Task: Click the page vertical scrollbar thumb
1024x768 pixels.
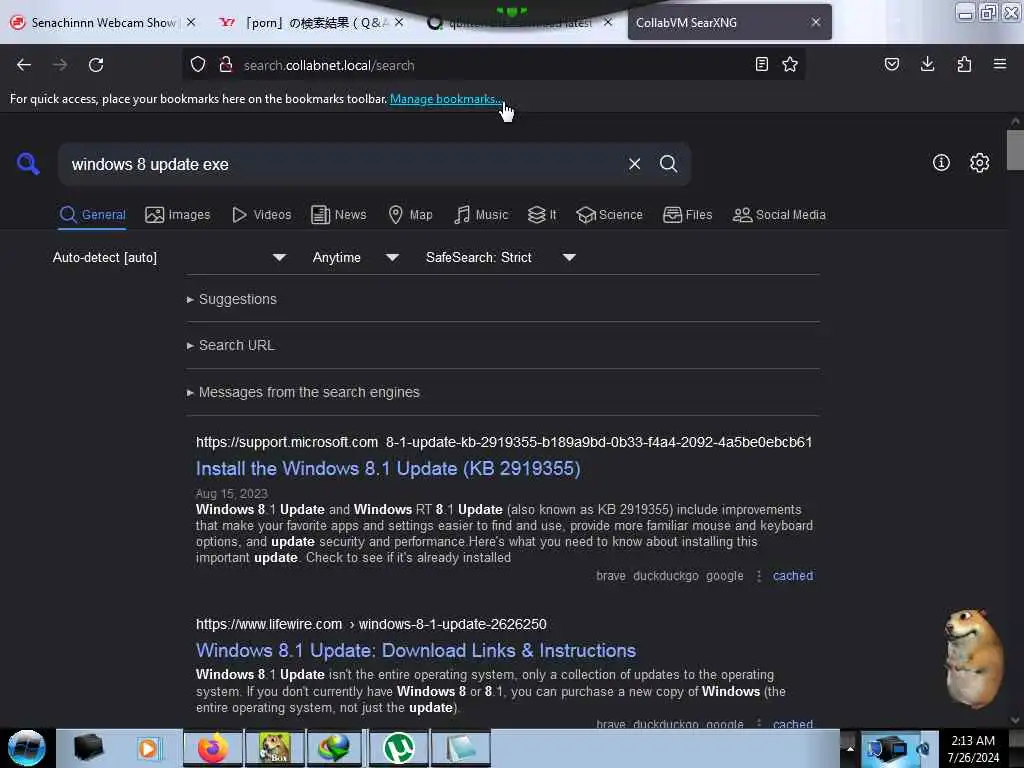Action: tap(1015, 150)
